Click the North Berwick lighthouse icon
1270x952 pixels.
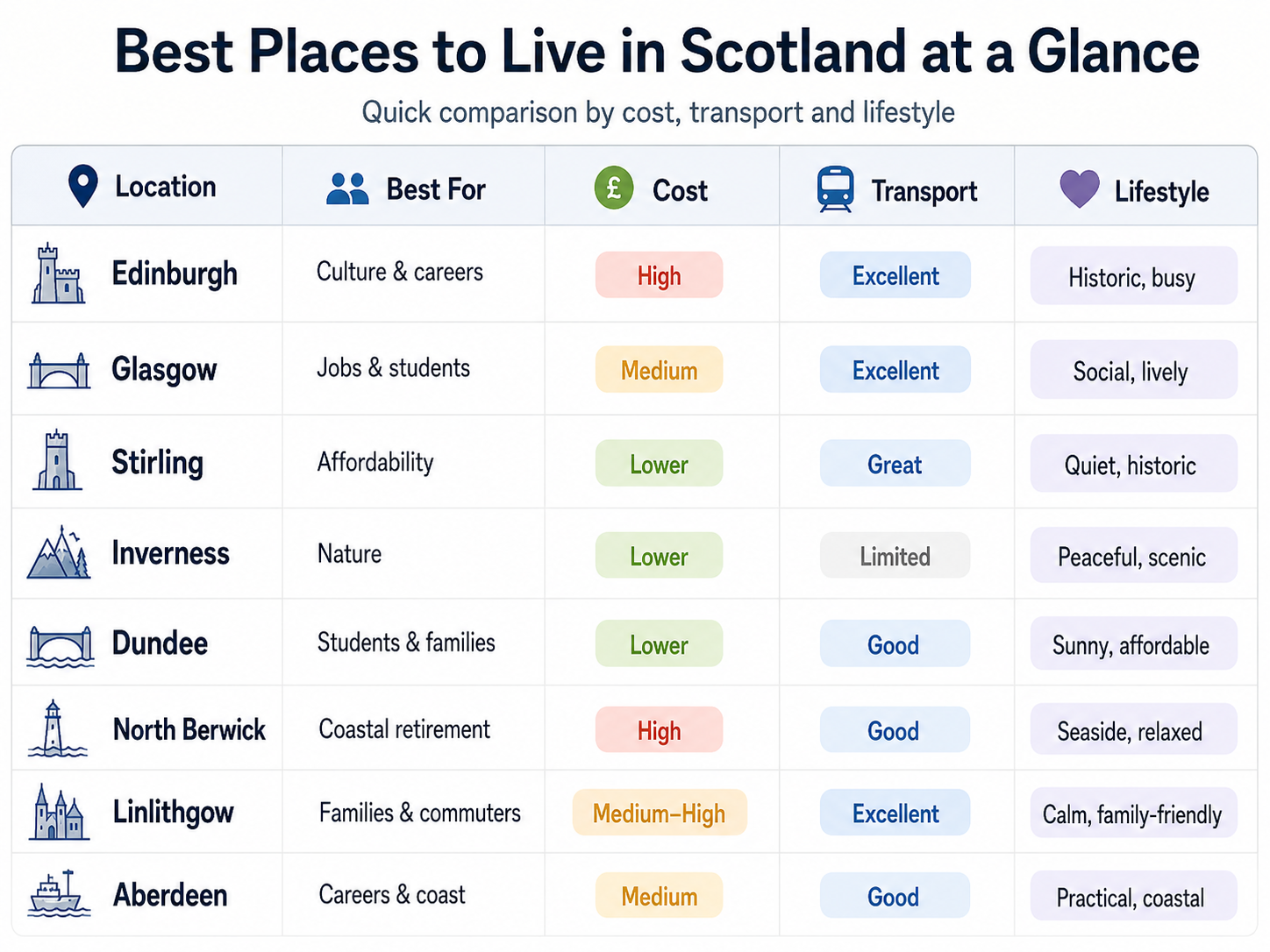point(56,728)
